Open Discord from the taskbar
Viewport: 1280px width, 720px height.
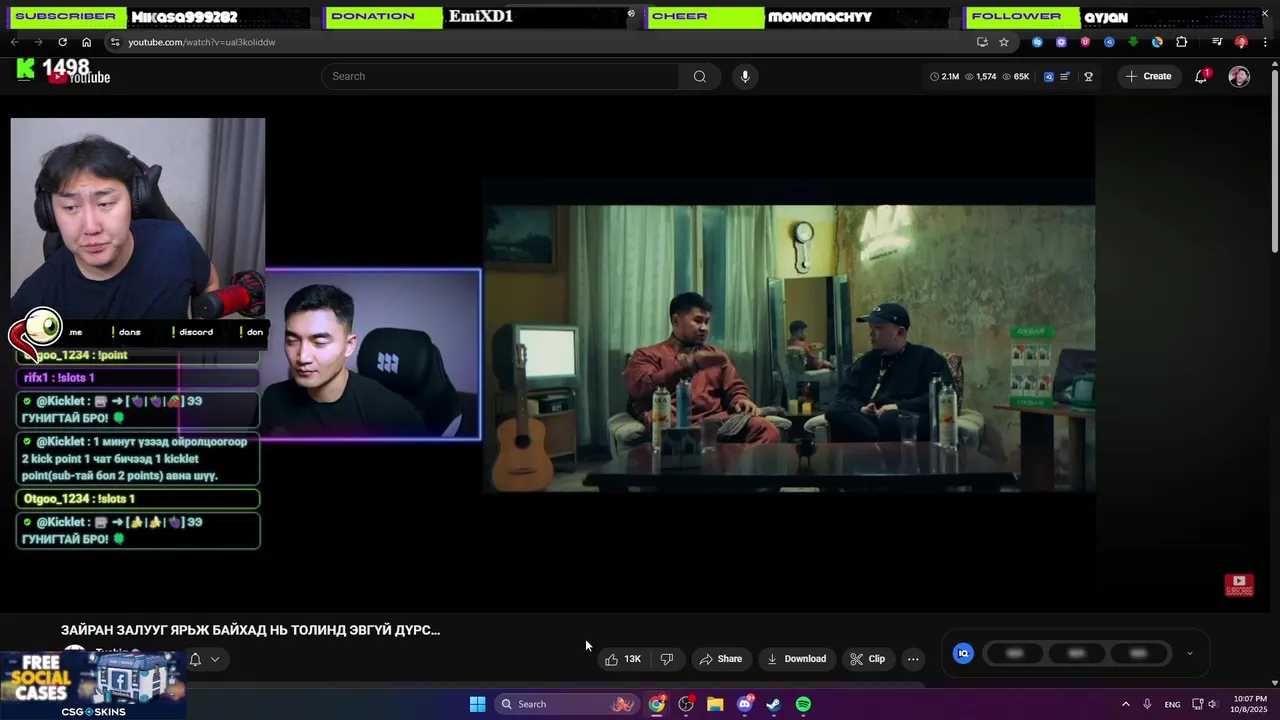(745, 704)
